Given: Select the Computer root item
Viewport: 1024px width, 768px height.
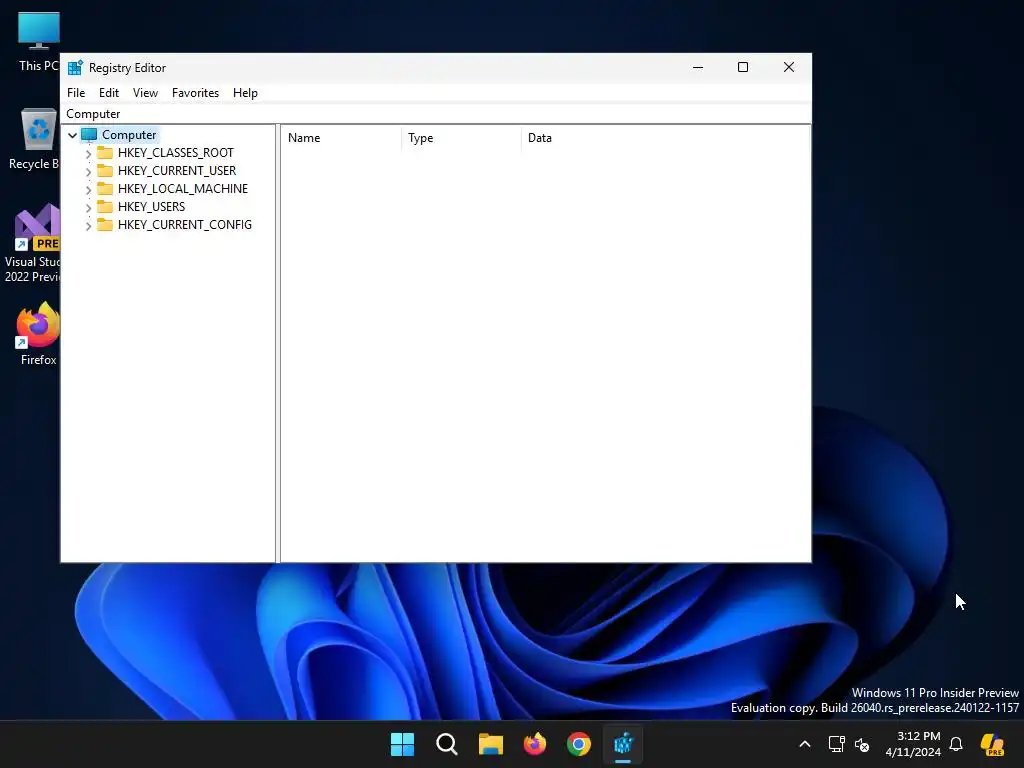Looking at the screenshot, I should (x=129, y=135).
